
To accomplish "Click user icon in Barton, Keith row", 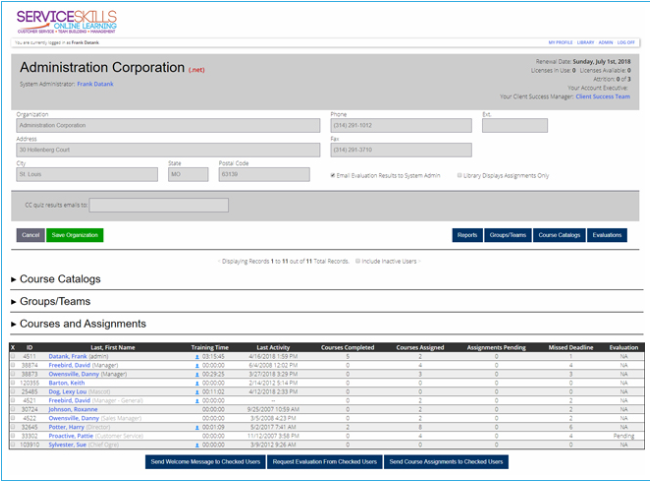I will coord(197,383).
